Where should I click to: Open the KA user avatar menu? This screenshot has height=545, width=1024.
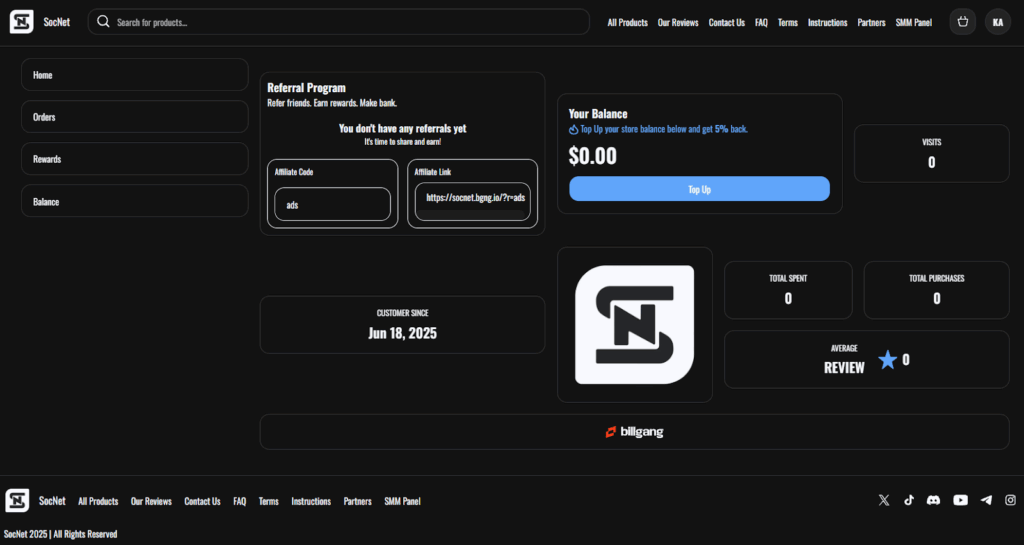click(997, 22)
